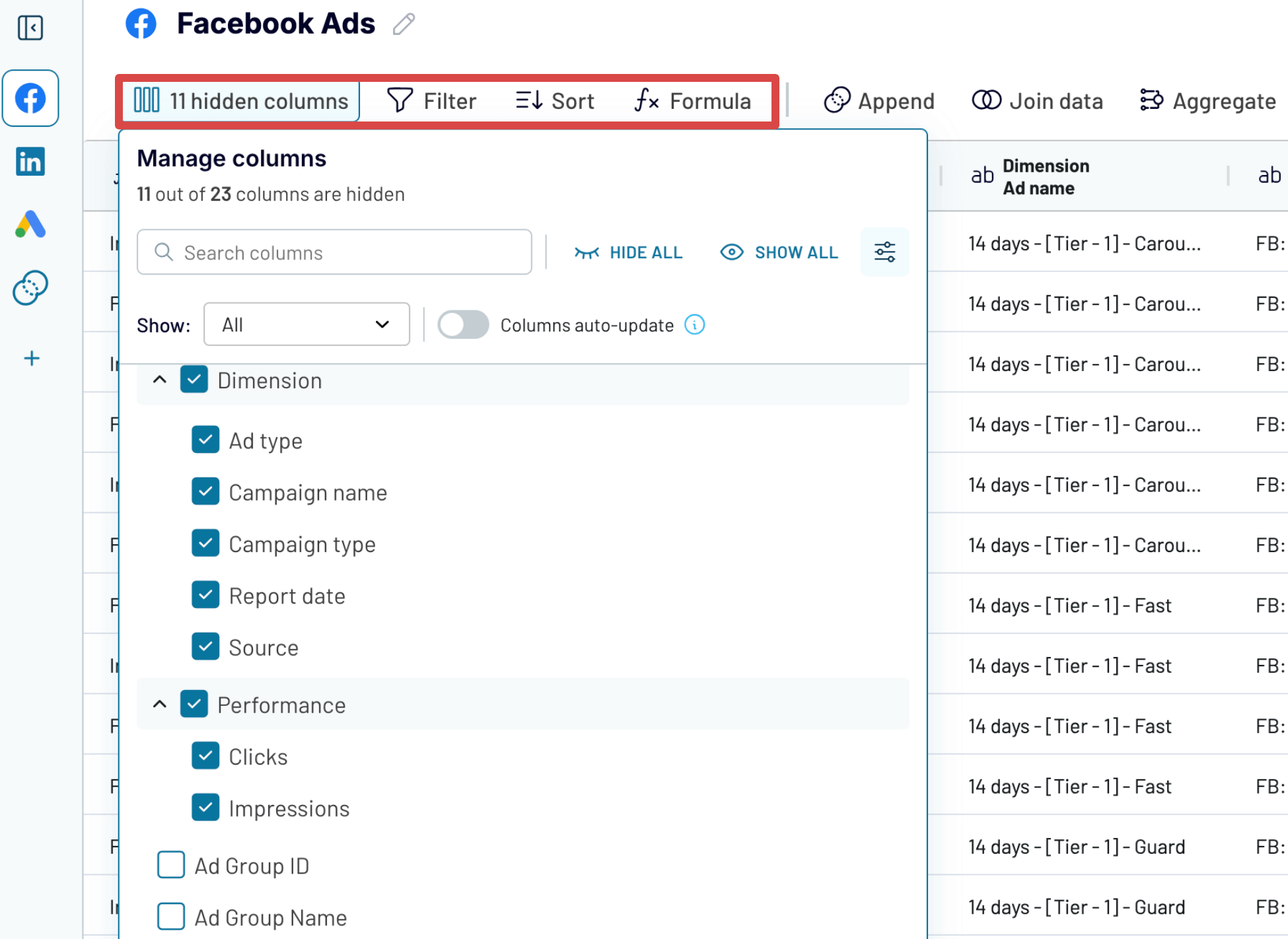Click the info icon beside Columns auto-update
1288x939 pixels.
[694, 325]
